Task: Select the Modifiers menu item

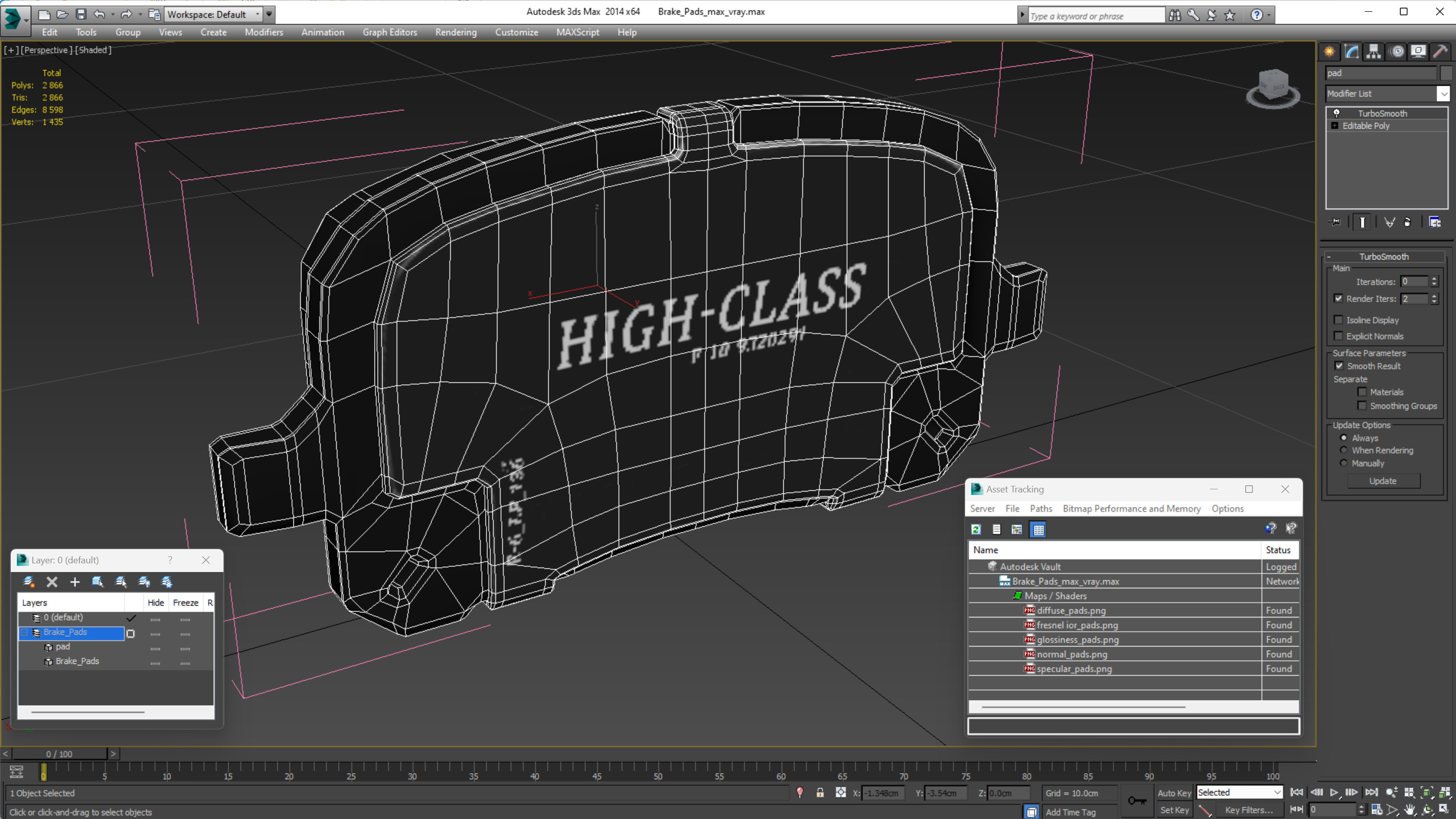Action: click(x=264, y=32)
